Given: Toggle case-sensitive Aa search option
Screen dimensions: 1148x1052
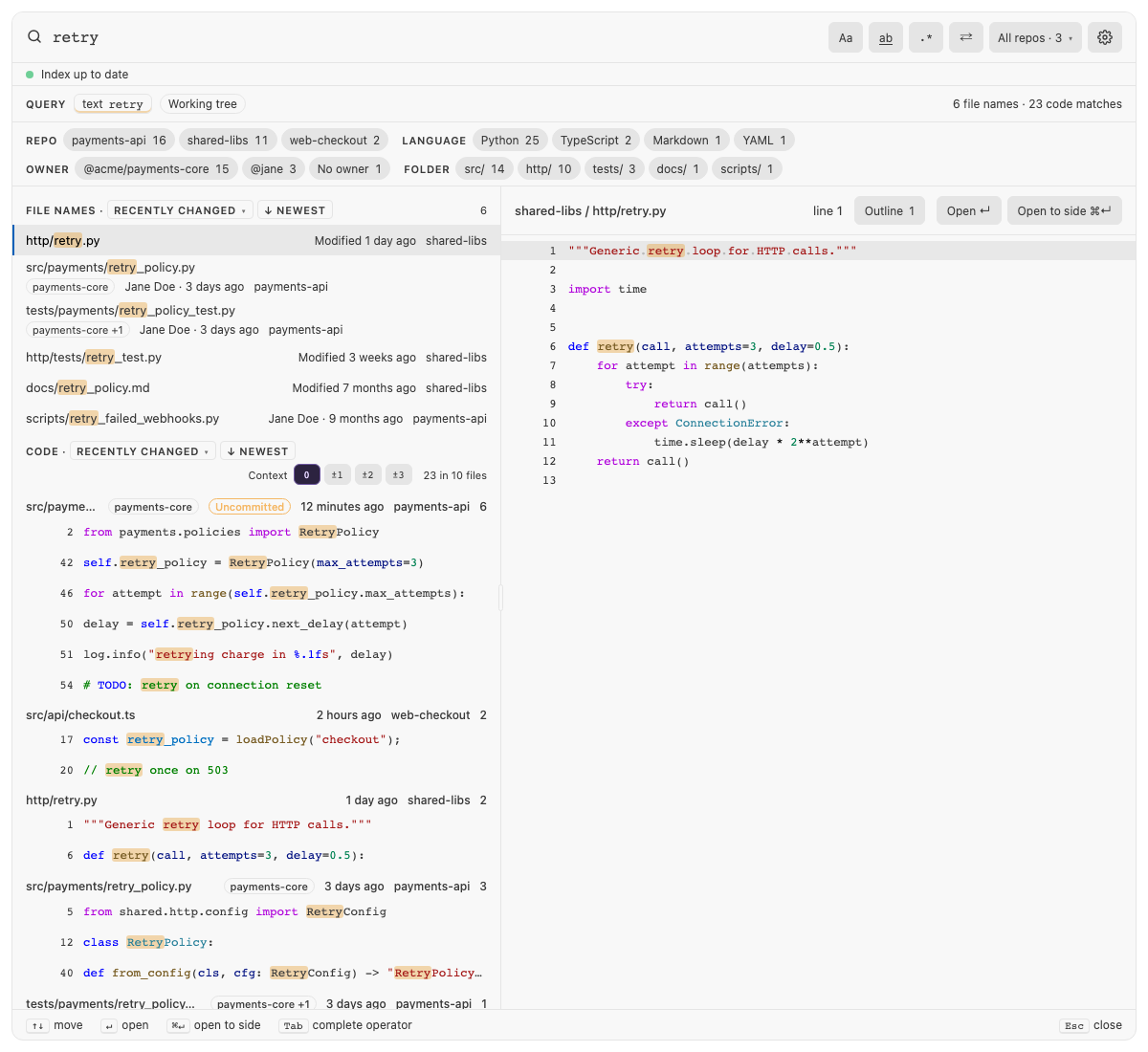Looking at the screenshot, I should pyautogui.click(x=846, y=37).
